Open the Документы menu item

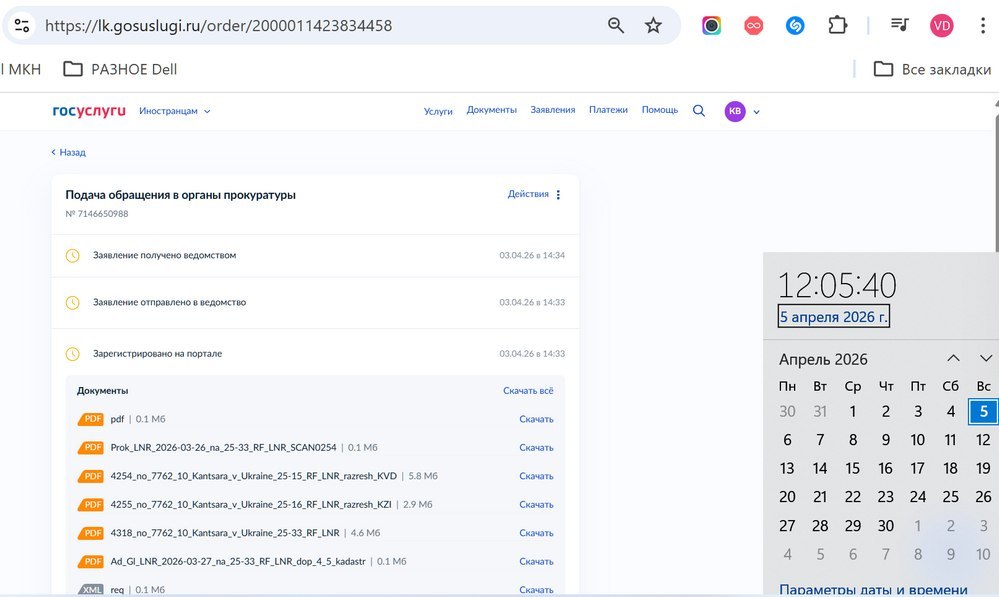click(492, 110)
